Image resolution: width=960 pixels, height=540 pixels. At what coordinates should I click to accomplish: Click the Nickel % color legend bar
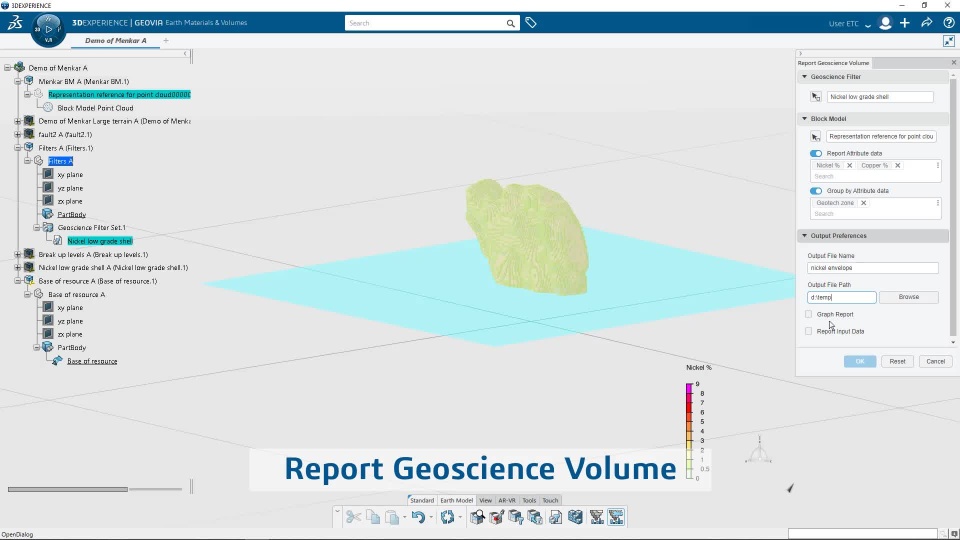tap(689, 431)
